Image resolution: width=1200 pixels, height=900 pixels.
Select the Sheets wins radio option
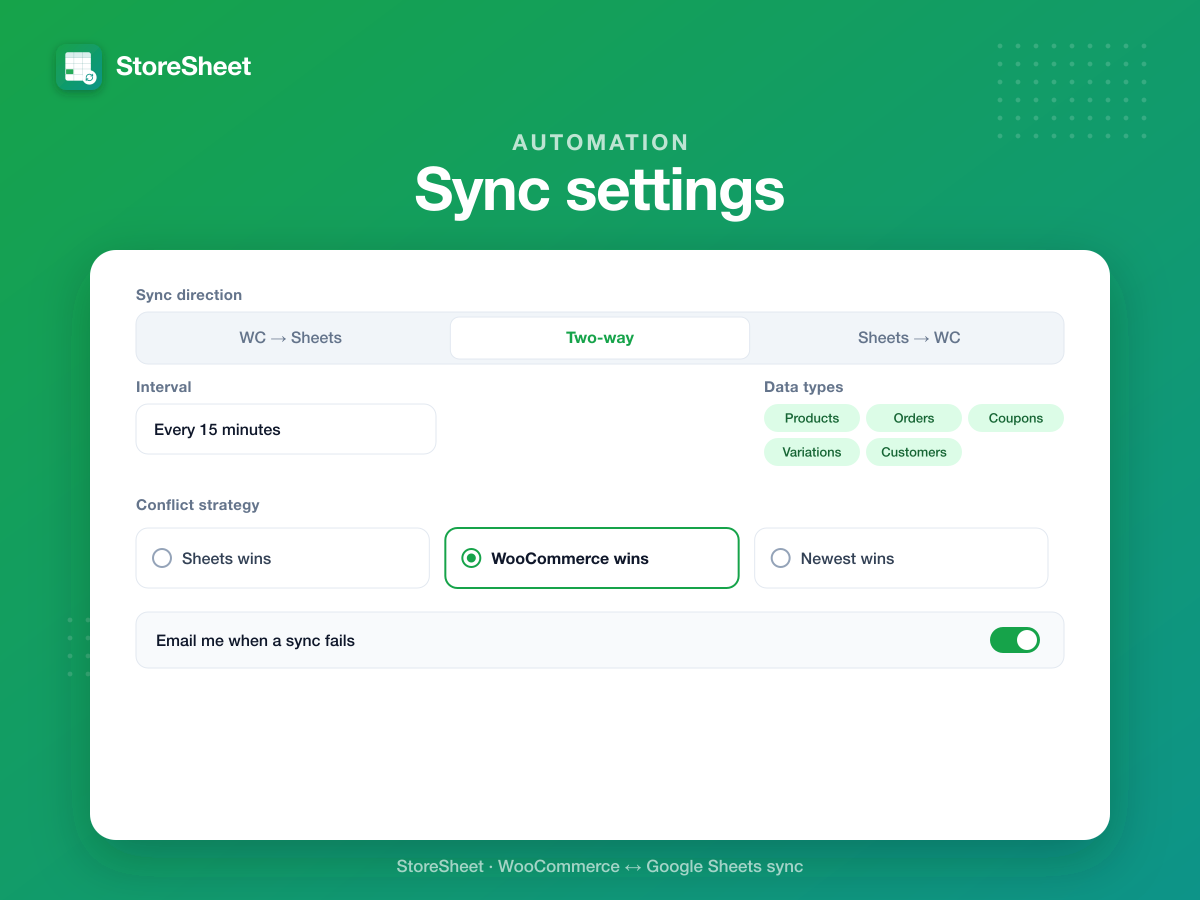[x=283, y=558]
